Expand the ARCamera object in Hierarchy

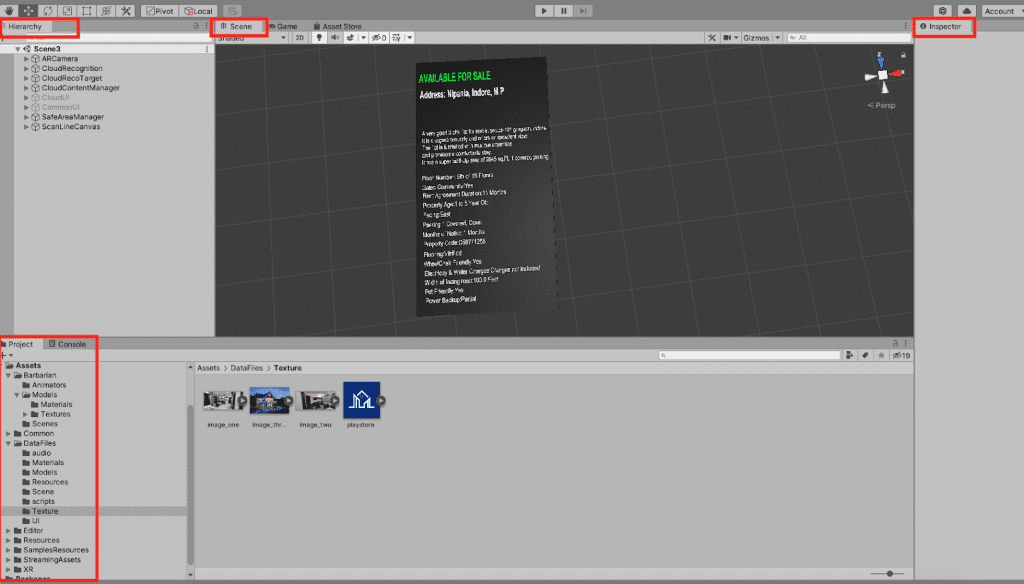click(x=27, y=59)
